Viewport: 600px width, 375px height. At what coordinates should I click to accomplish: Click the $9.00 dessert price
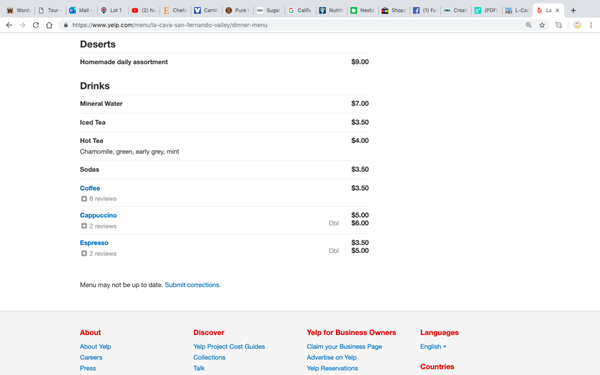point(360,62)
